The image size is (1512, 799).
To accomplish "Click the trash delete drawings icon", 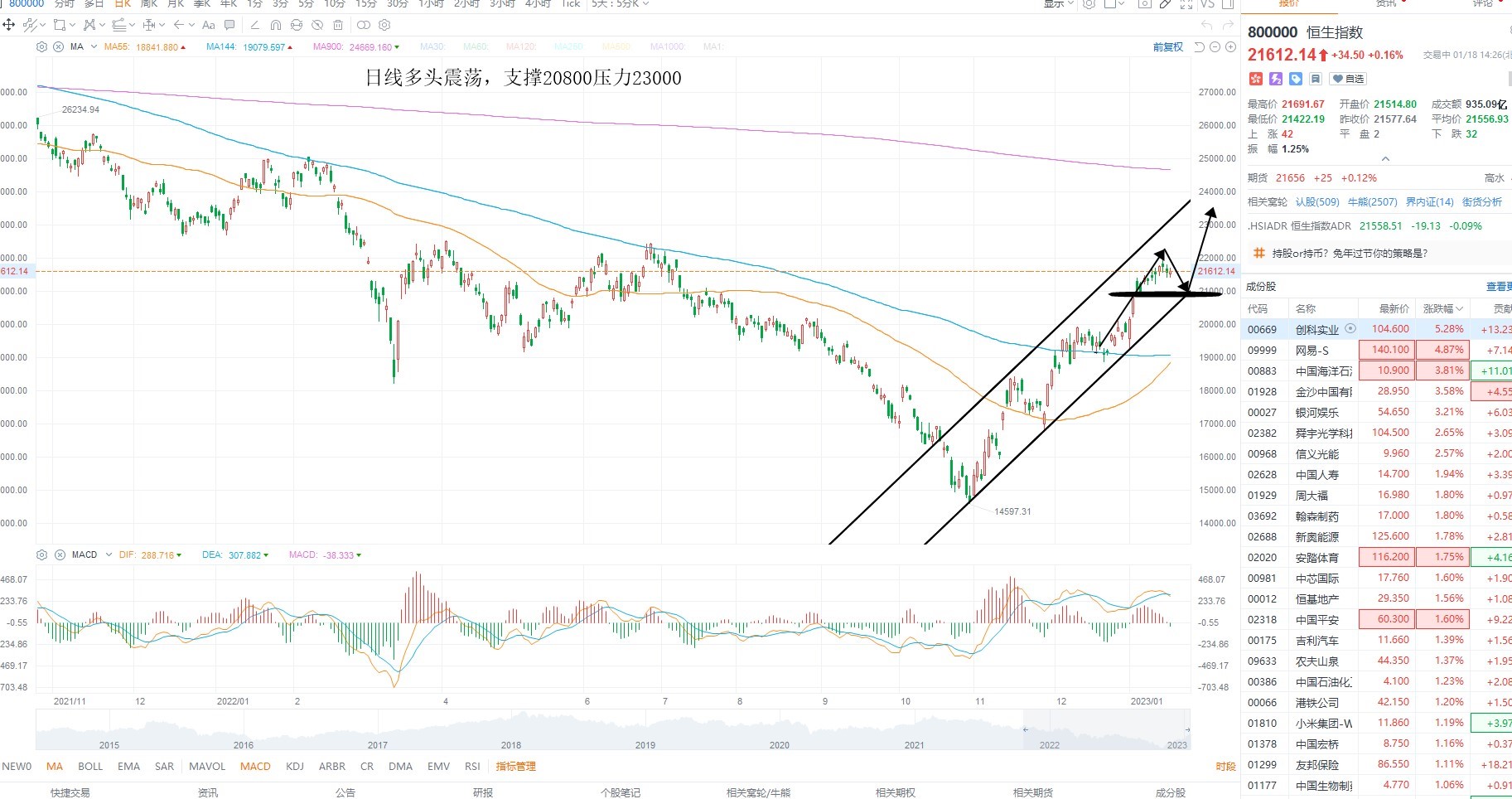I will click(x=338, y=25).
